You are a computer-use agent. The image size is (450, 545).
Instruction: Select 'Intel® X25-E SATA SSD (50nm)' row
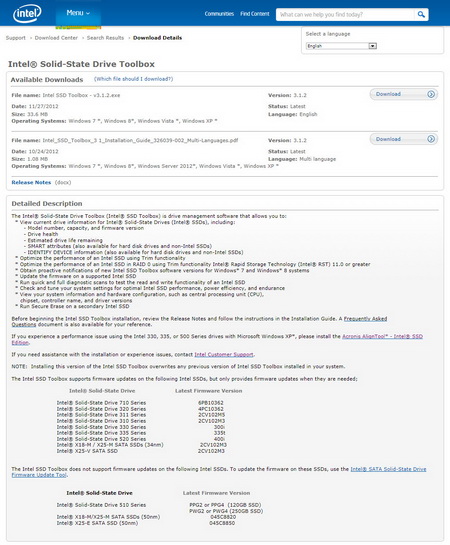[x=97, y=523]
